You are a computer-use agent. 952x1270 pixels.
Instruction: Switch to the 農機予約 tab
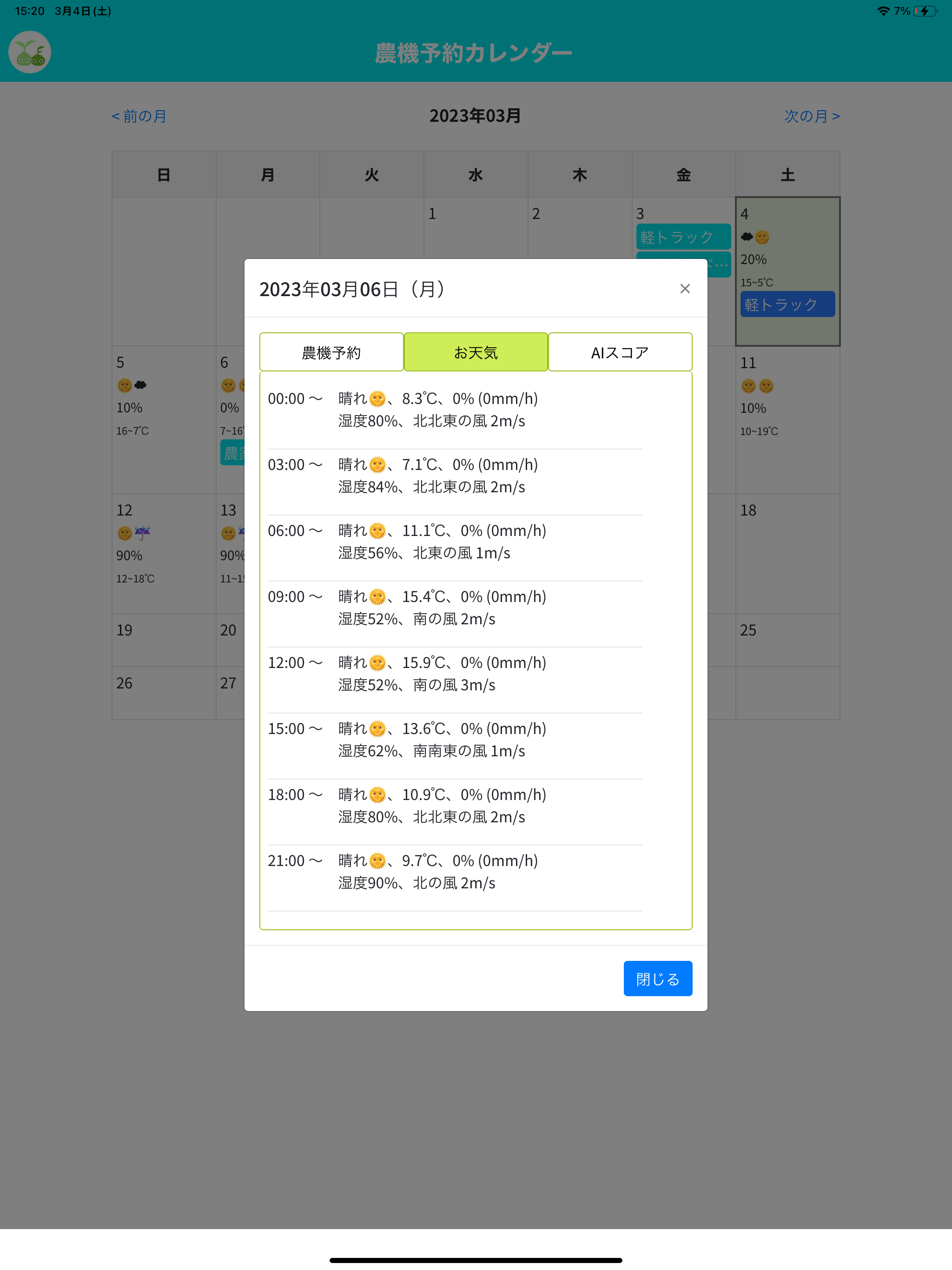(331, 352)
